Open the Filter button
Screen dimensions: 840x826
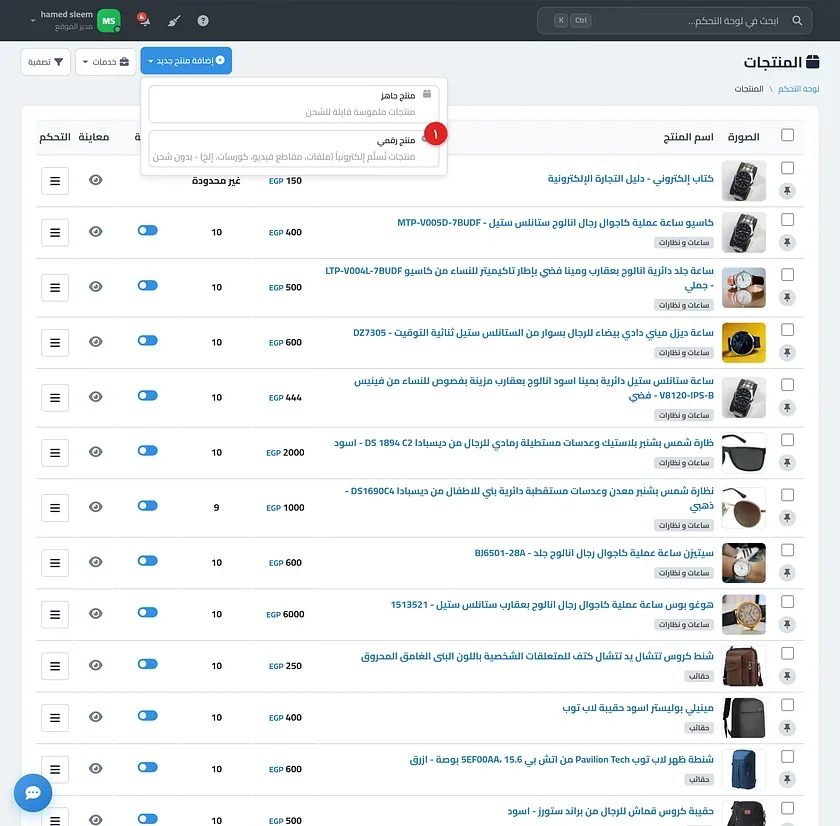pyautogui.click(x=46, y=62)
